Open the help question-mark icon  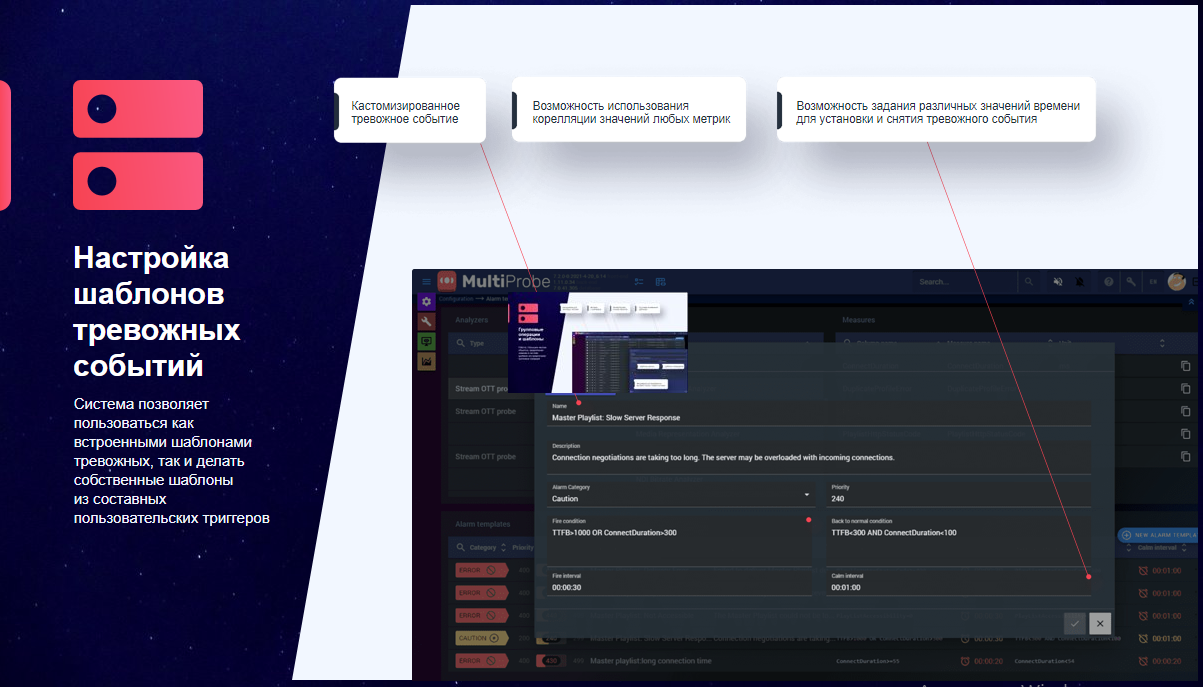coord(1109,282)
